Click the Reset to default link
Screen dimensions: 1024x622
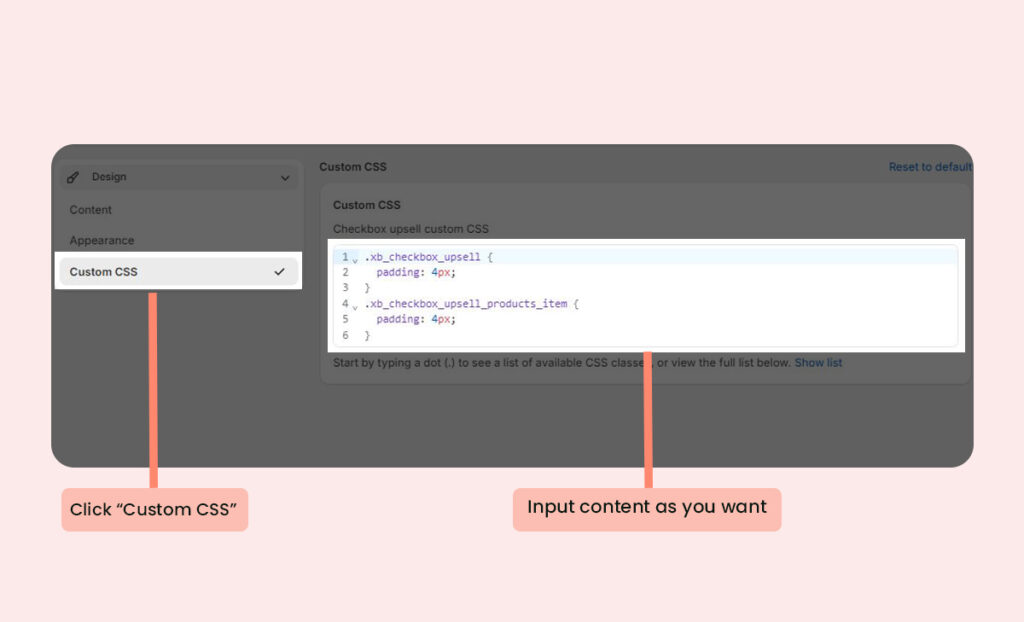point(930,167)
